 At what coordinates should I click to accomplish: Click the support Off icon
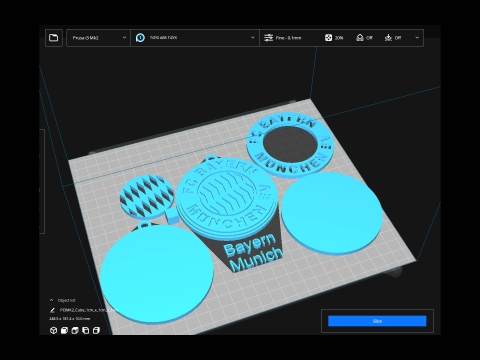(360, 38)
